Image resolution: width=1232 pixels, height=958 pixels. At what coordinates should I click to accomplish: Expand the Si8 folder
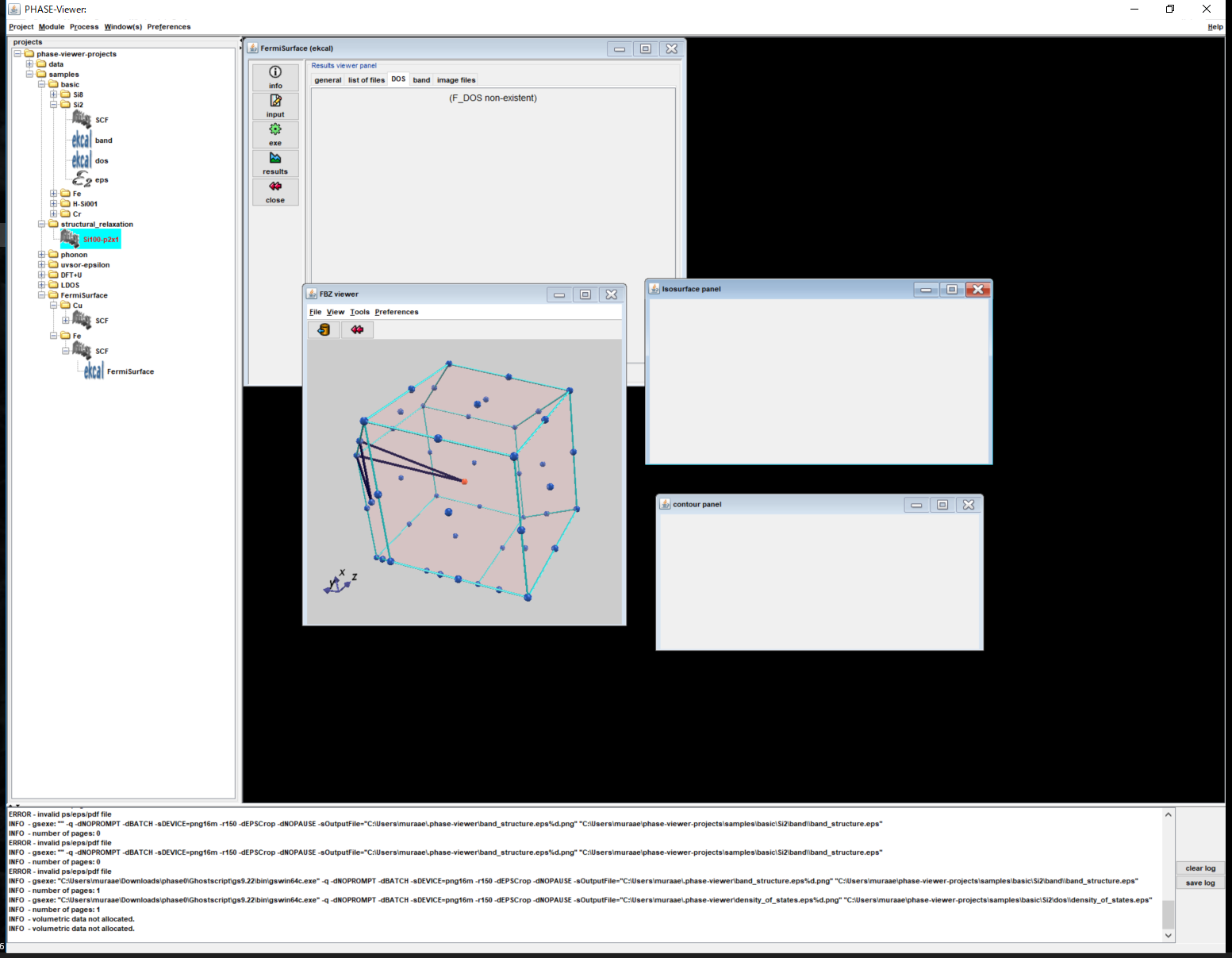pos(54,94)
